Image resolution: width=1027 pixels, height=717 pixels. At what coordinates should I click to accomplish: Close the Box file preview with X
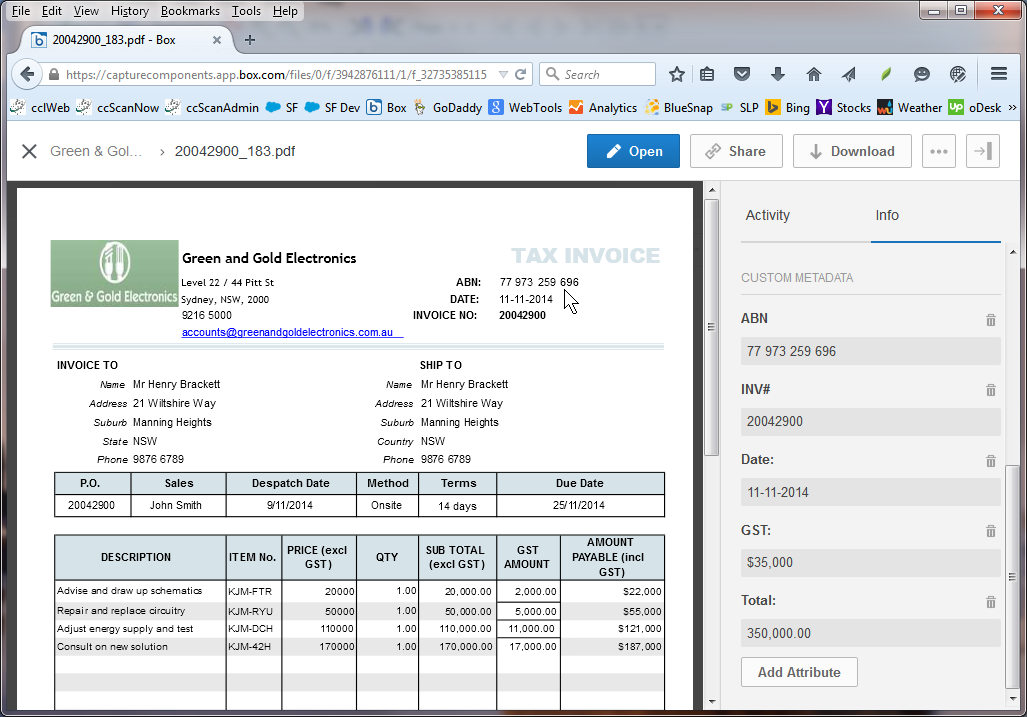coord(29,151)
